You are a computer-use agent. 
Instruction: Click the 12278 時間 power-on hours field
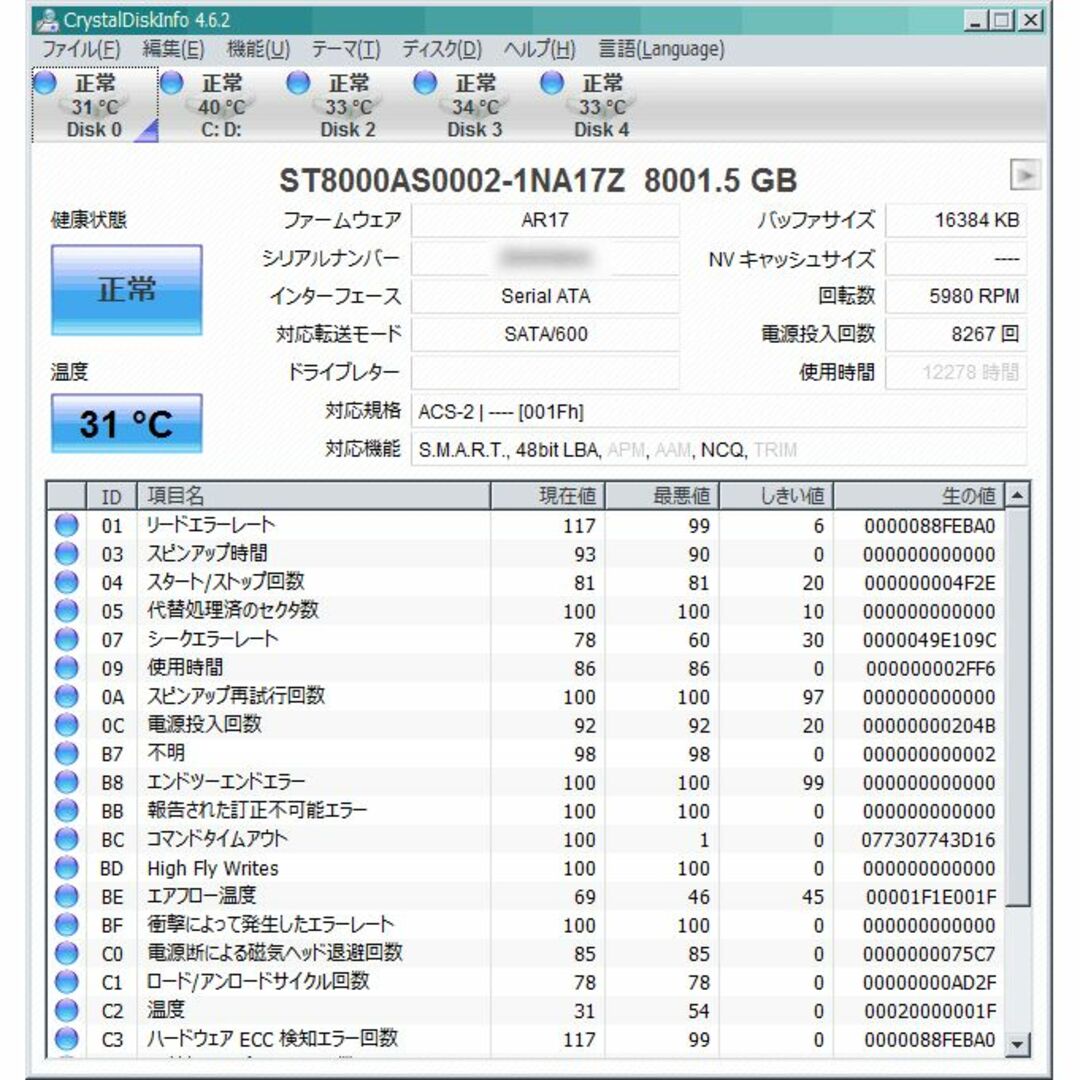point(956,373)
